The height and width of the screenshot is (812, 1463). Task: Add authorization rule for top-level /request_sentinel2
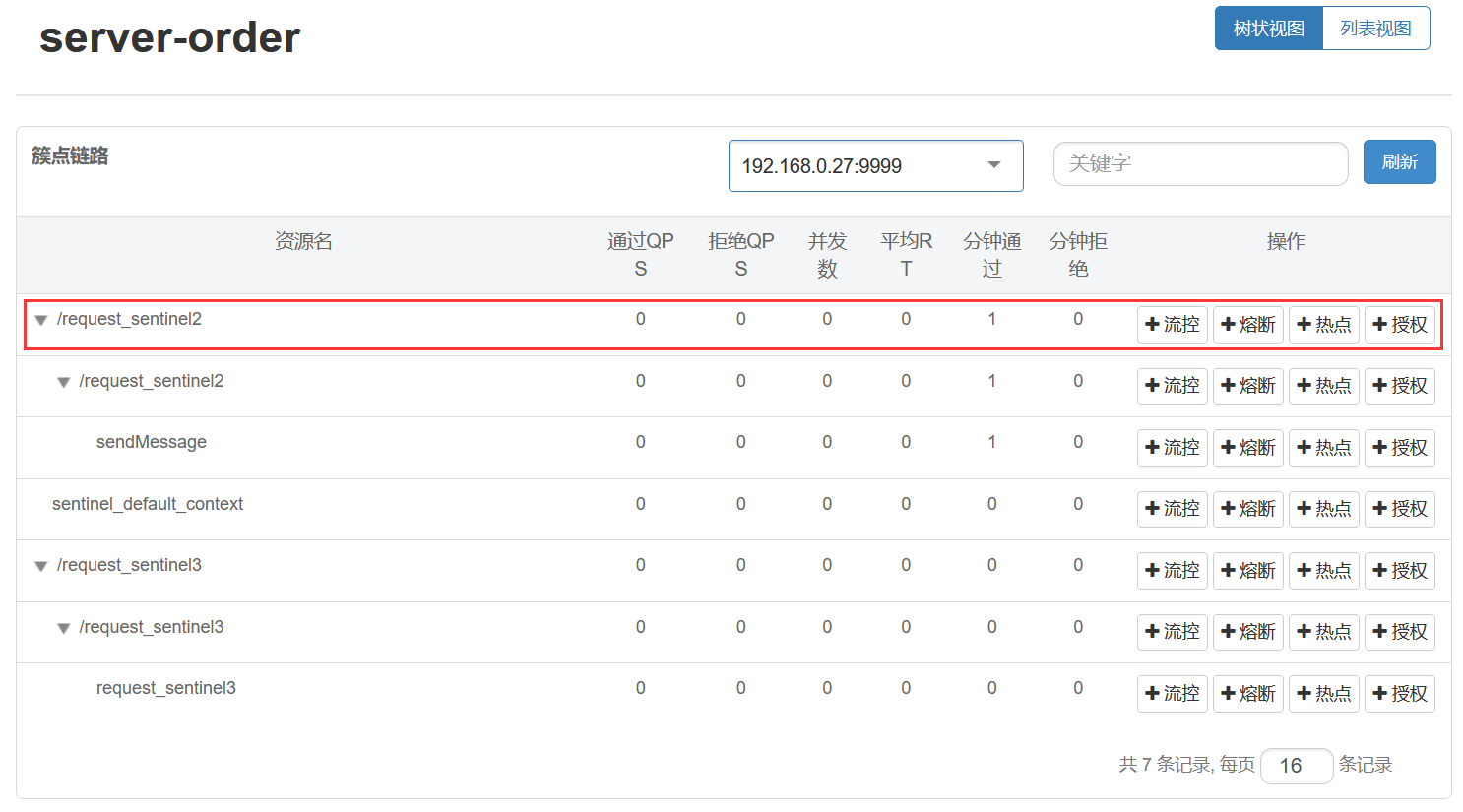click(1399, 325)
